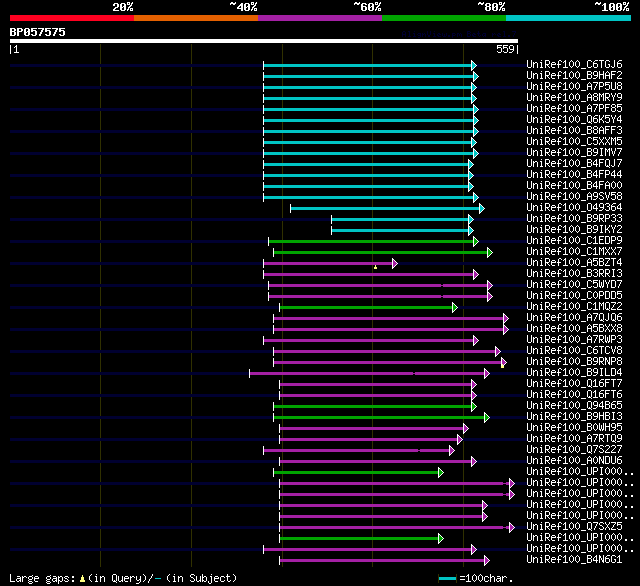Viewport: 640px width, 586px height.
Task: Click UniRef100_B4FP44 label
Action: [x=574, y=175]
